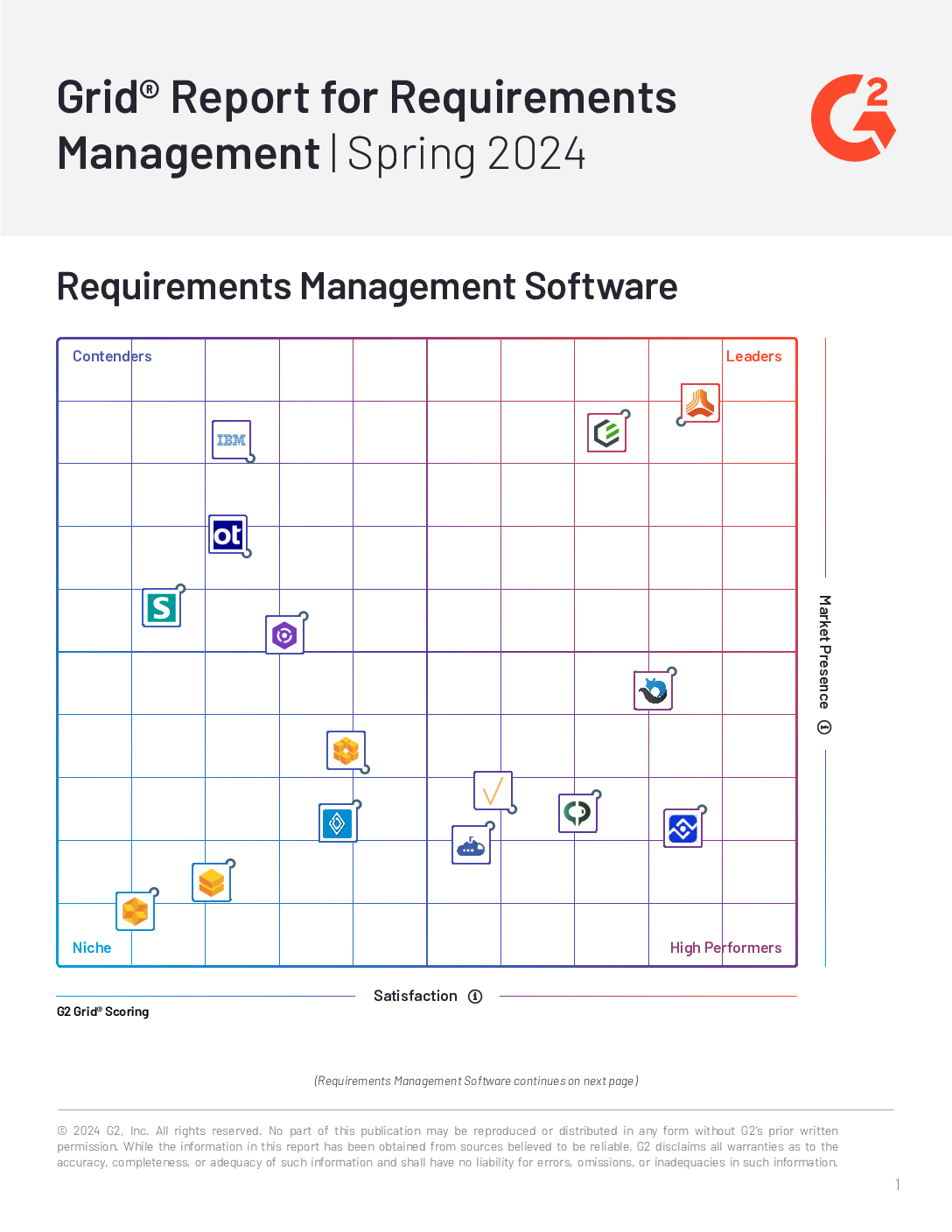
Task: Click the blue zigzag diamond logo
Action: 682,828
